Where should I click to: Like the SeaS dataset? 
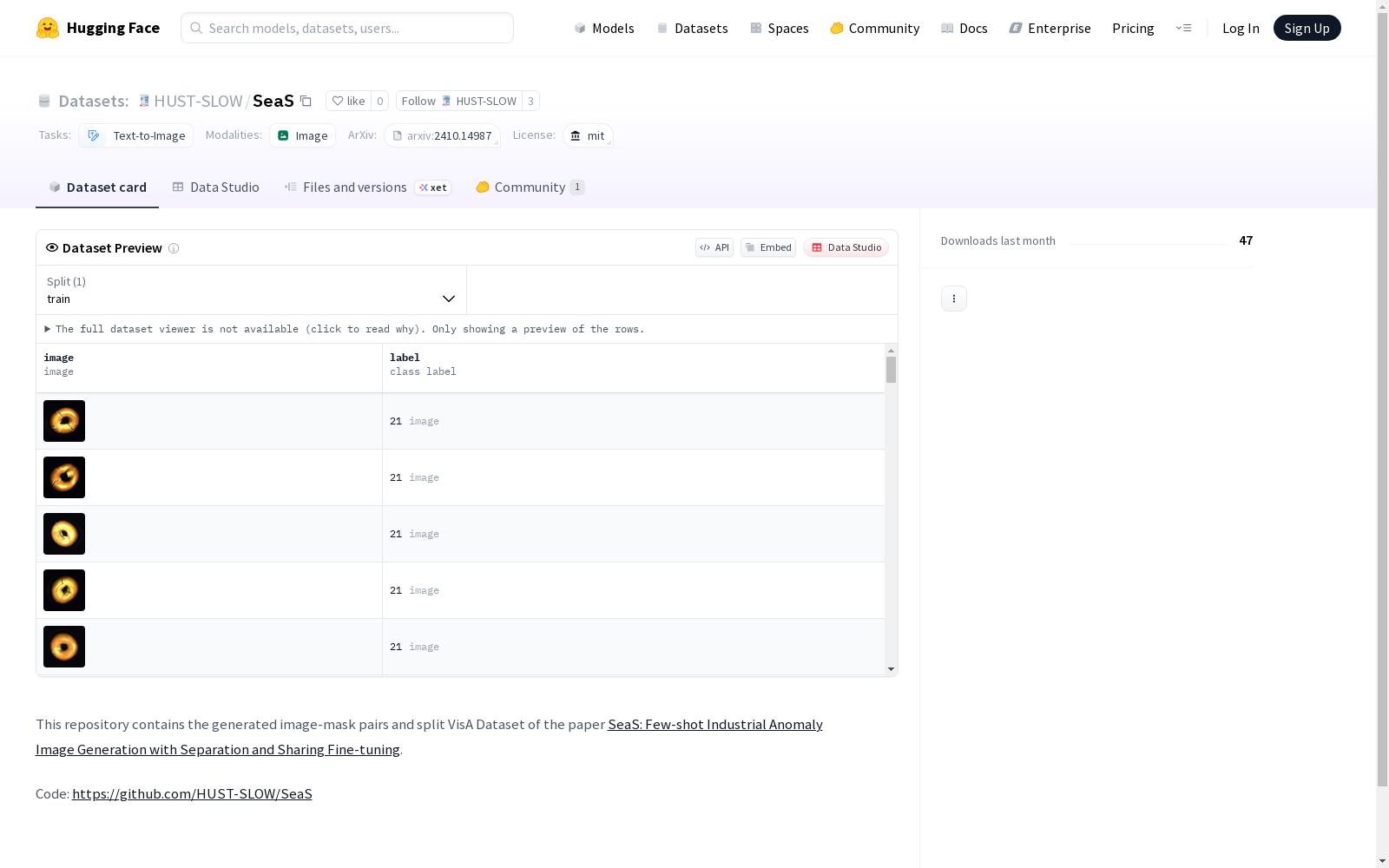coord(348,101)
